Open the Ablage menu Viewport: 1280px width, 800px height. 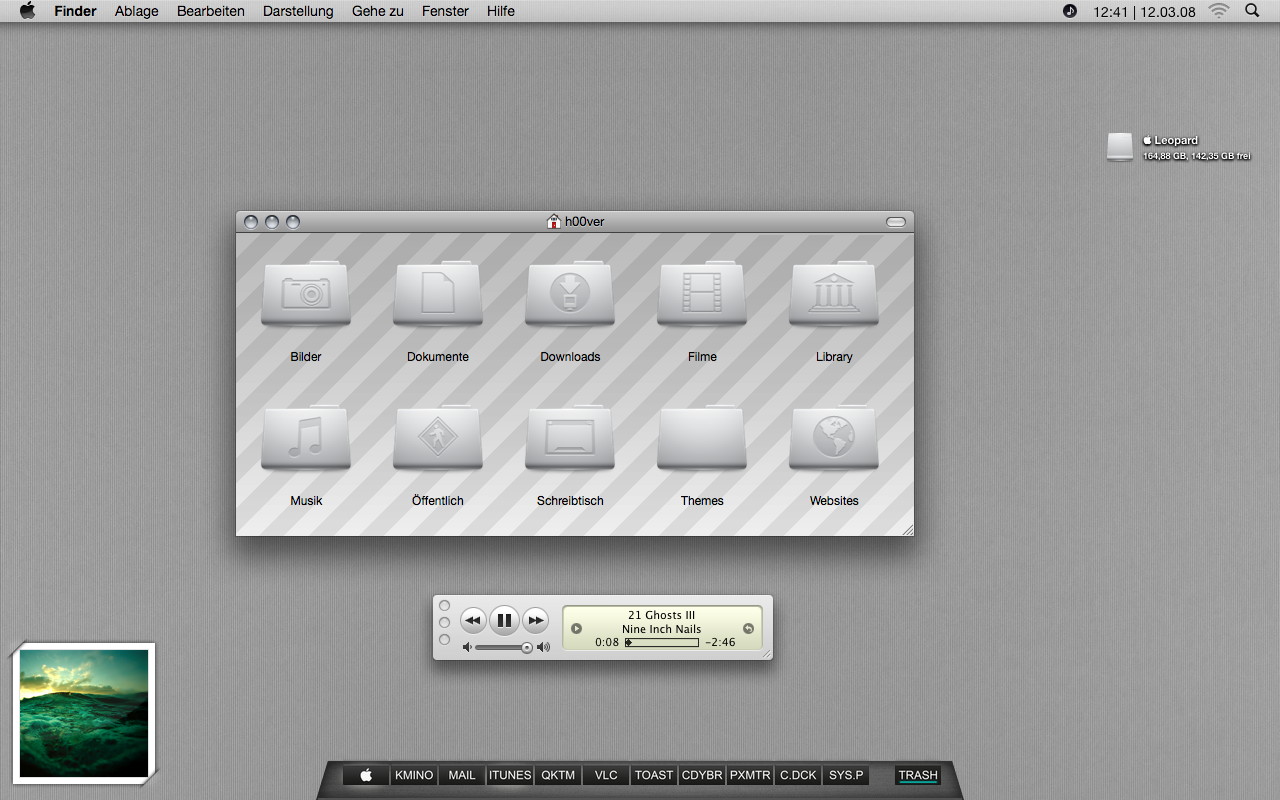click(137, 11)
